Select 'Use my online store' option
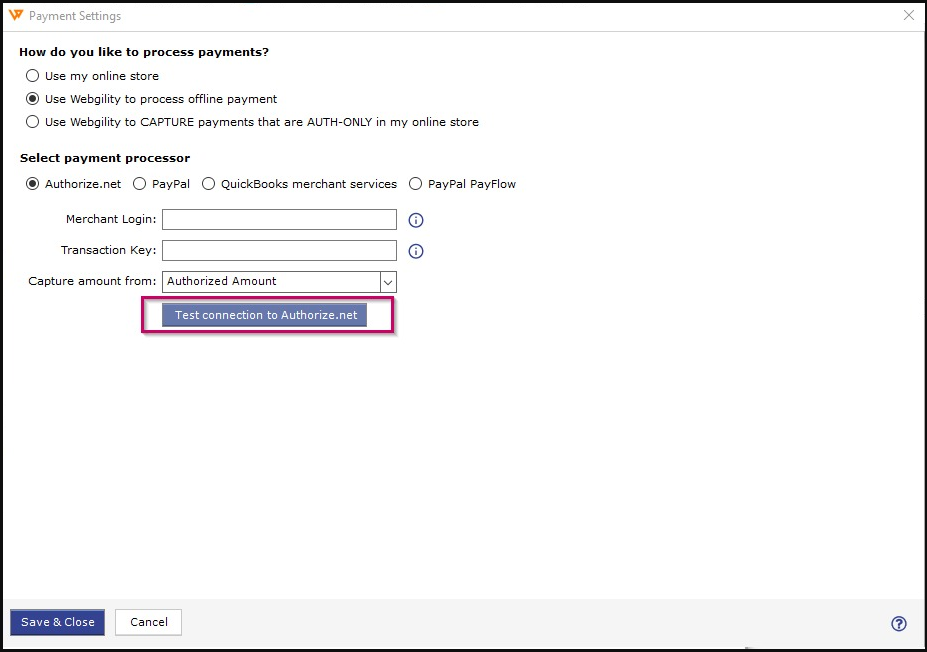 [33, 76]
